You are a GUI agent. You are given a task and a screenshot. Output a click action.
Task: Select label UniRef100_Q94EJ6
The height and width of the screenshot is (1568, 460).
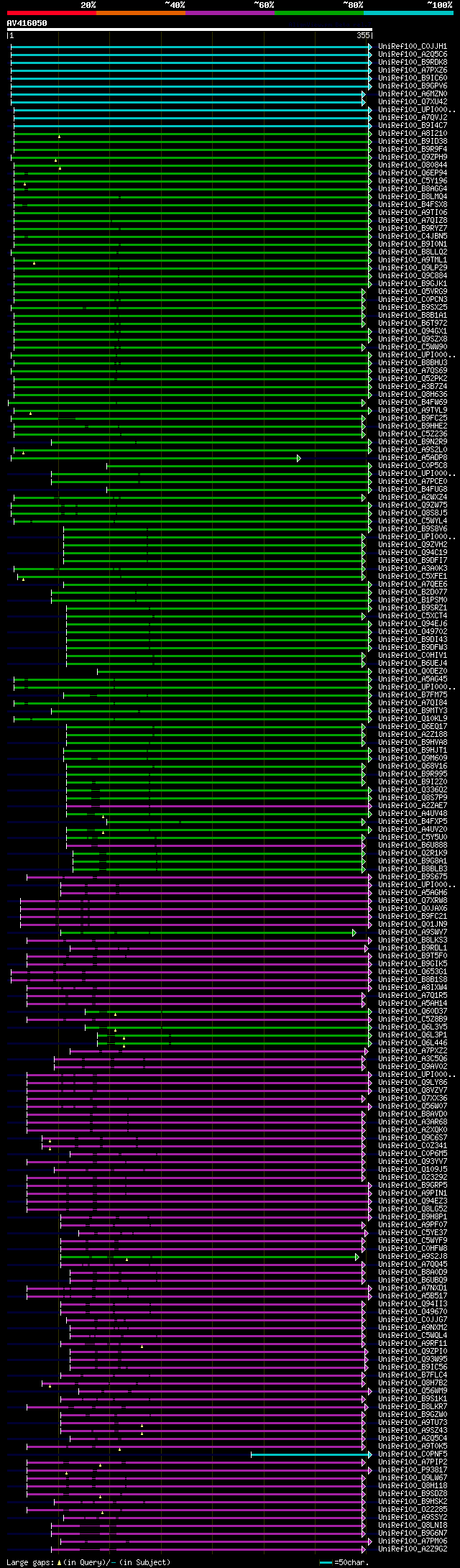coord(413,623)
